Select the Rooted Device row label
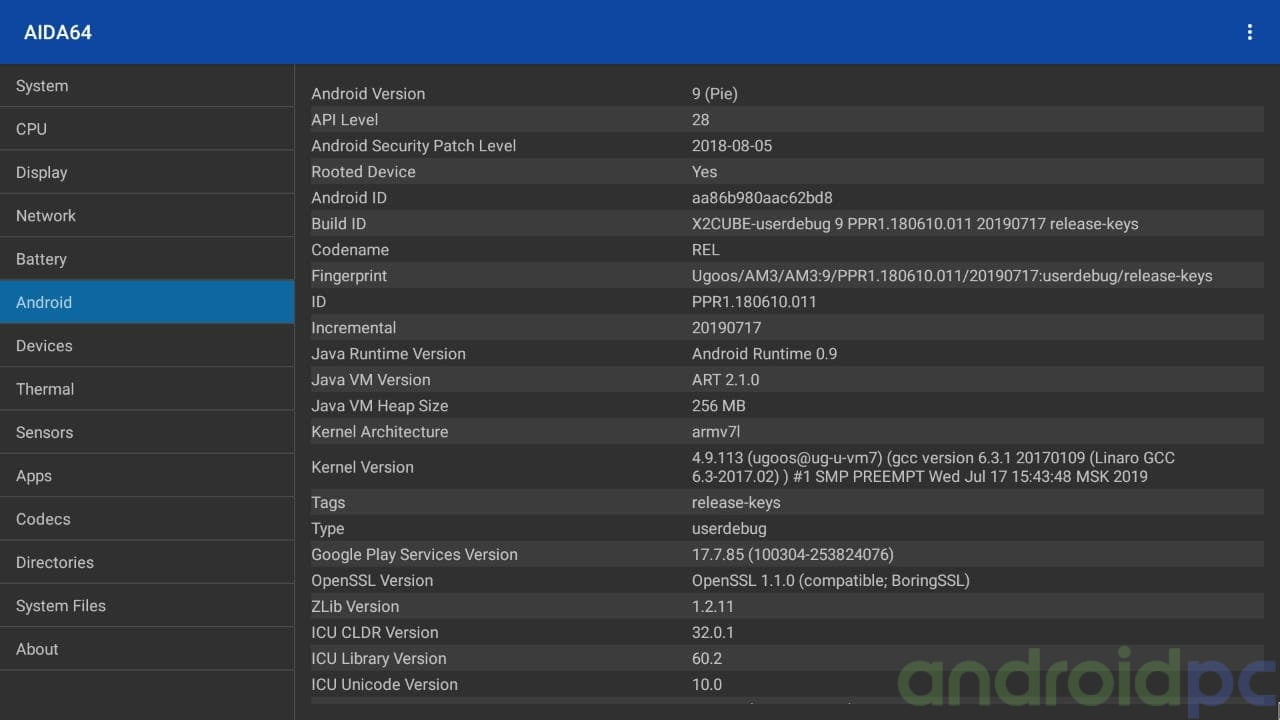Screen dimensions: 1280x720 [363, 172]
